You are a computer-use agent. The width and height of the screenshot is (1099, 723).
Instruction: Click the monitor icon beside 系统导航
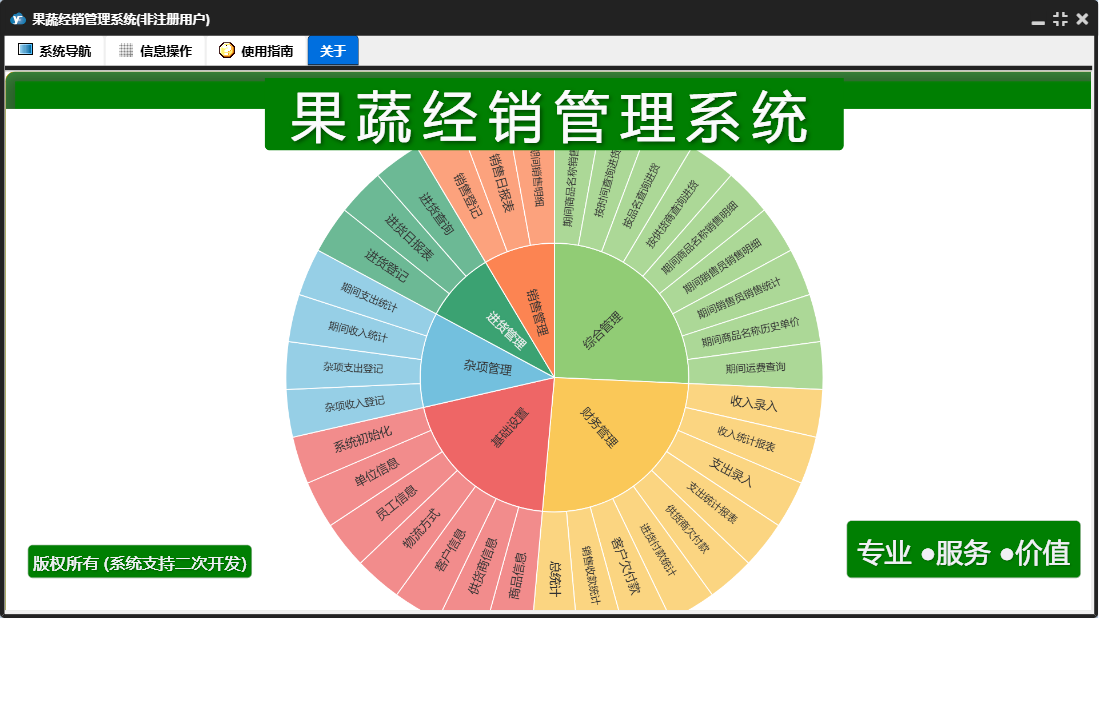[25, 50]
